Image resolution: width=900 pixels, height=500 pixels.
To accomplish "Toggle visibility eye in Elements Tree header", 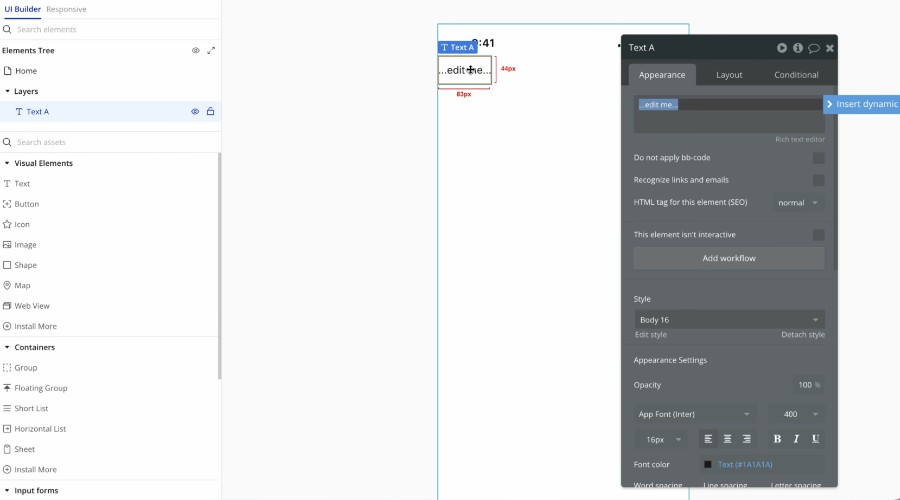I will click(196, 51).
